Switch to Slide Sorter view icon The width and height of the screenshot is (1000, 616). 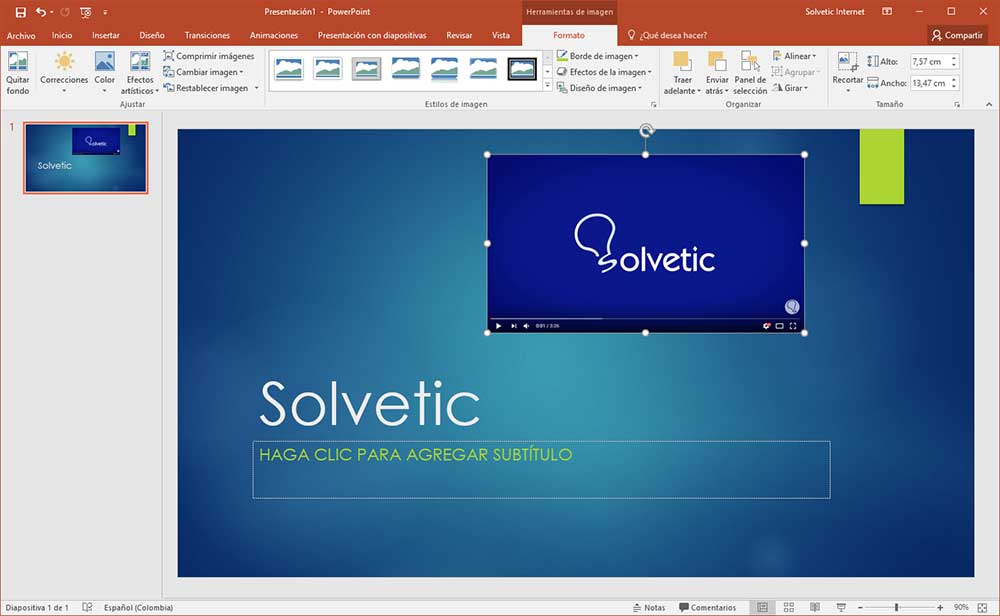point(789,608)
